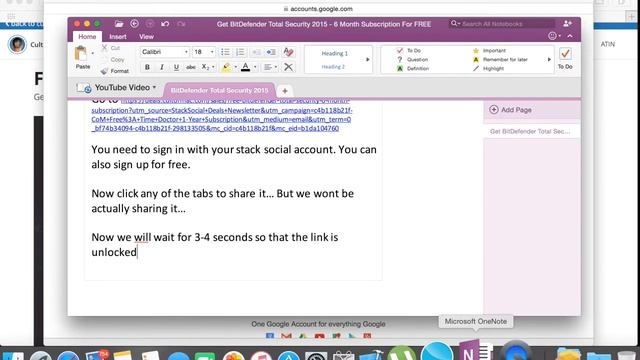640x360 pixels.
Task: Toggle subscript X2 formatting
Action: tap(205, 67)
